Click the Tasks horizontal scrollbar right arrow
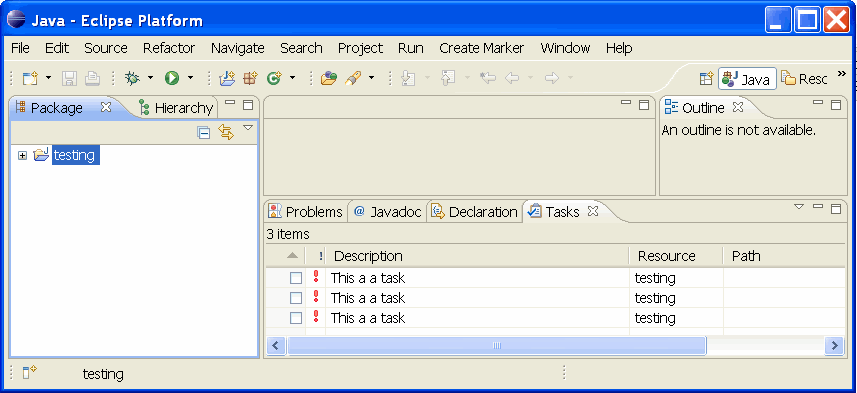This screenshot has height=393, width=857. pos(835,345)
